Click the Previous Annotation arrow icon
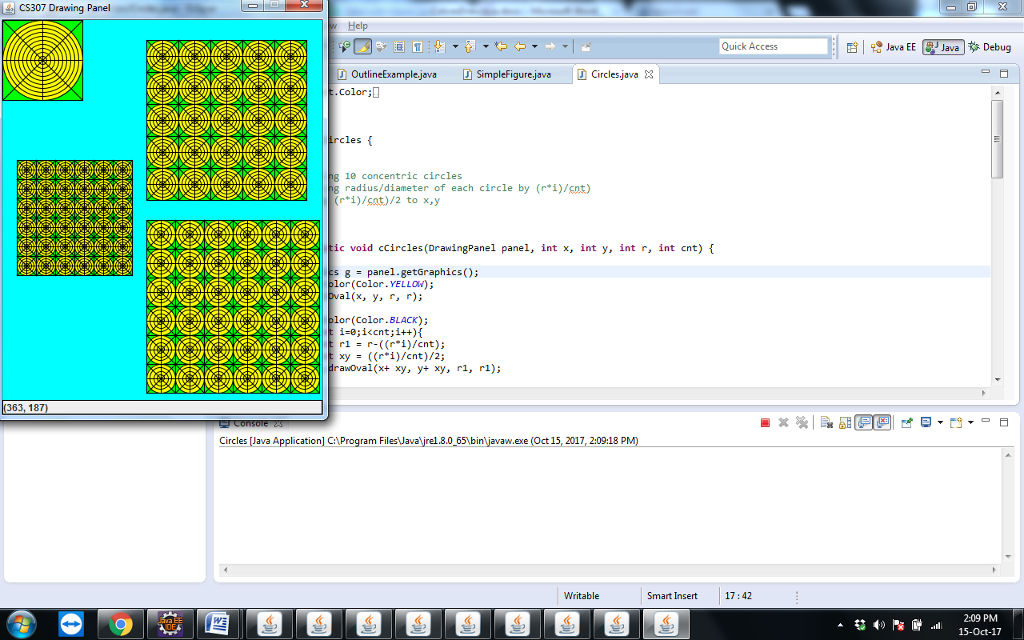The height and width of the screenshot is (640, 1024). (x=470, y=46)
